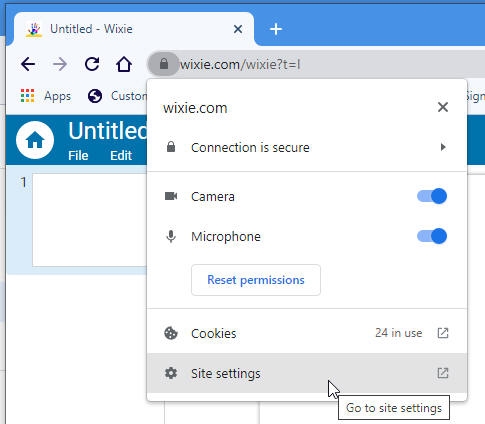Click the browser Back arrow
The width and height of the screenshot is (485, 424).
tap(28, 64)
